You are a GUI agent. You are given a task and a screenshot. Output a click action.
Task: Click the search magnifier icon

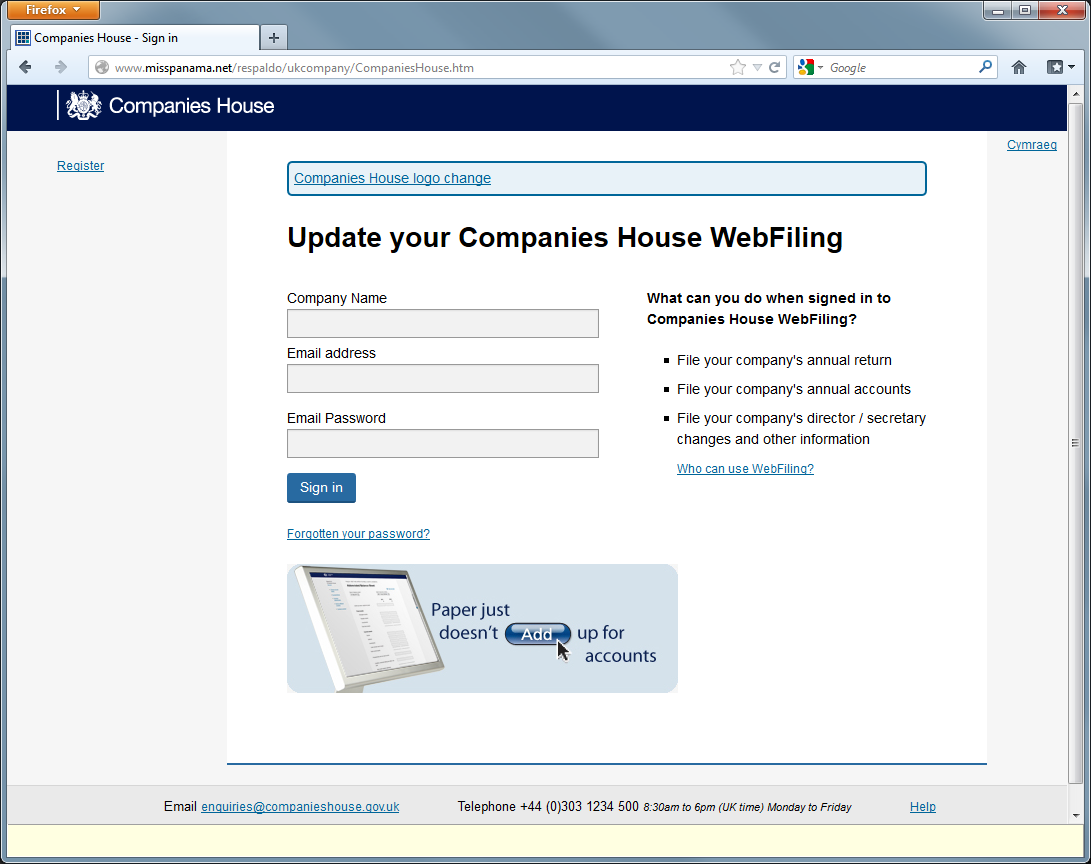click(x=985, y=67)
